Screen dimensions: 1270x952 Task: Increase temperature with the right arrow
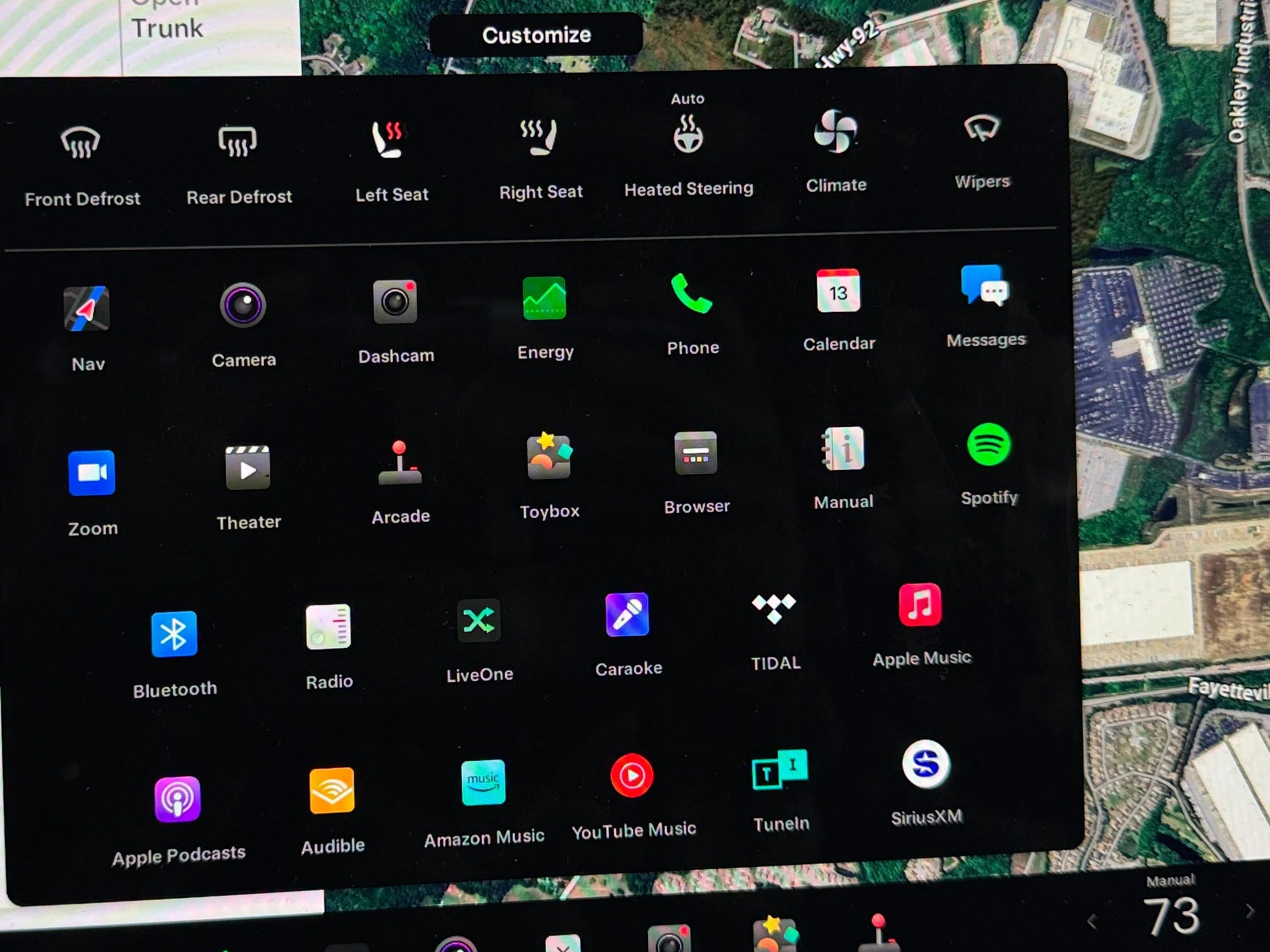point(1250,911)
